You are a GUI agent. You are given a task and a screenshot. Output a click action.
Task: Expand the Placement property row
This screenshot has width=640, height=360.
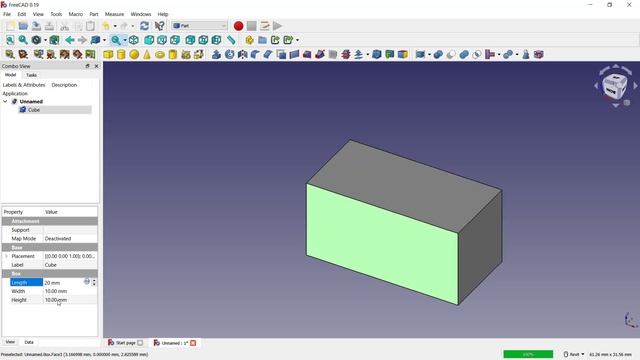tap(6, 256)
